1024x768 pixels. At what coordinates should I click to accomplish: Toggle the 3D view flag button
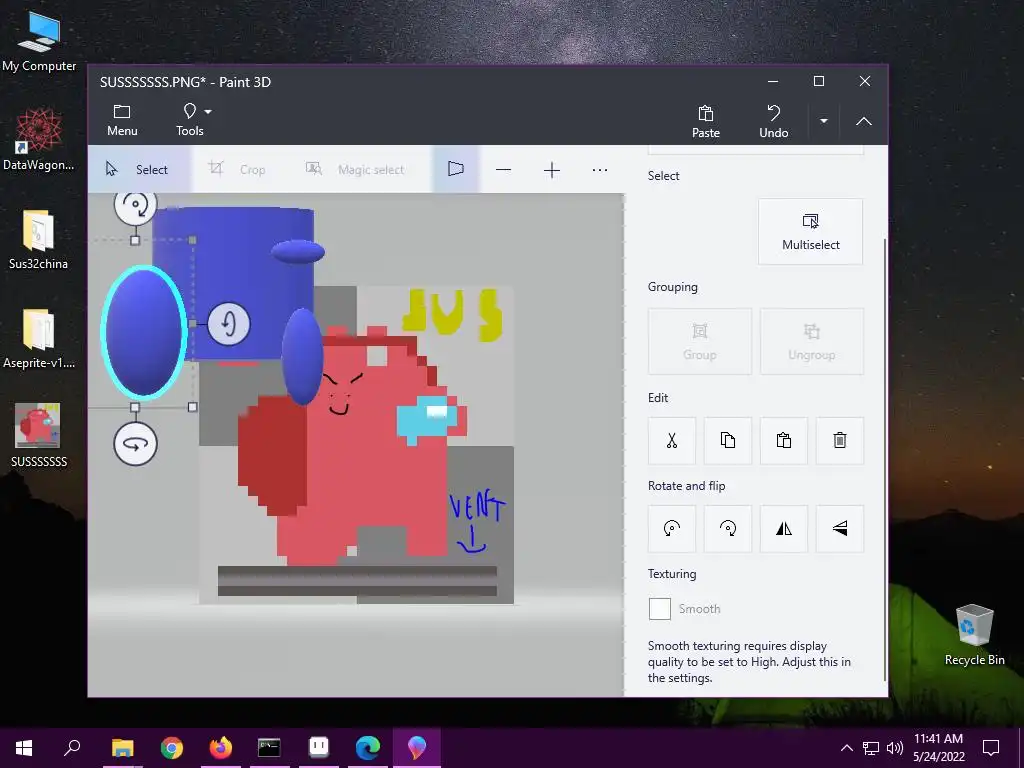pyautogui.click(x=456, y=169)
